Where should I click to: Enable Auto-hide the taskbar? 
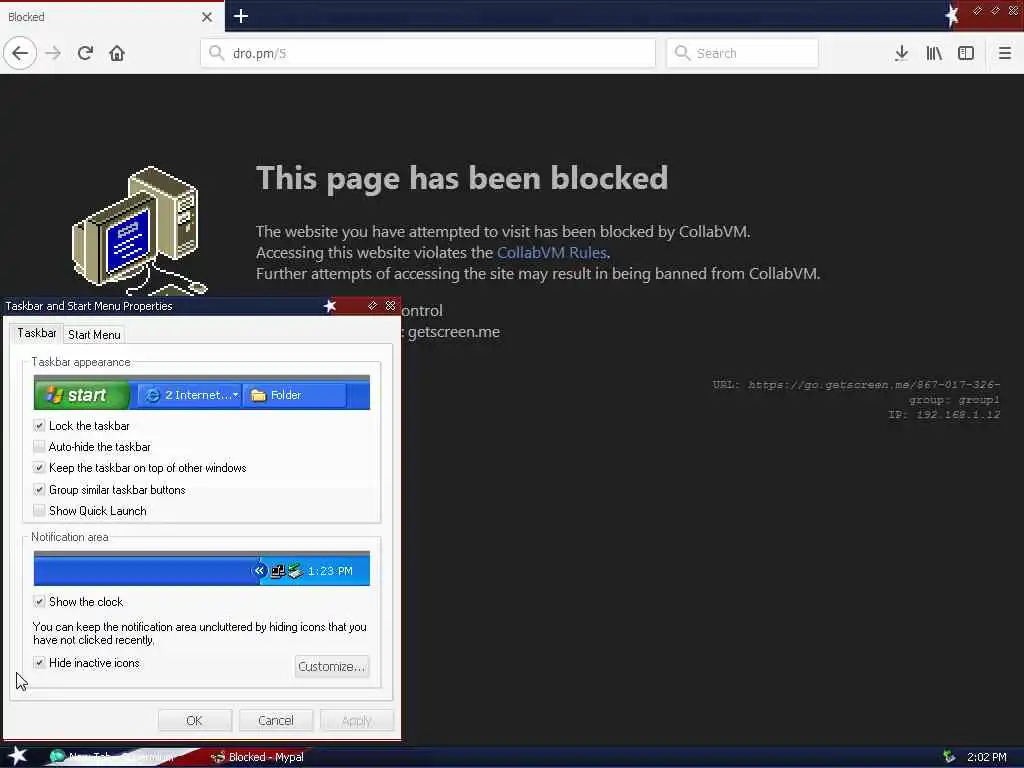(39, 447)
